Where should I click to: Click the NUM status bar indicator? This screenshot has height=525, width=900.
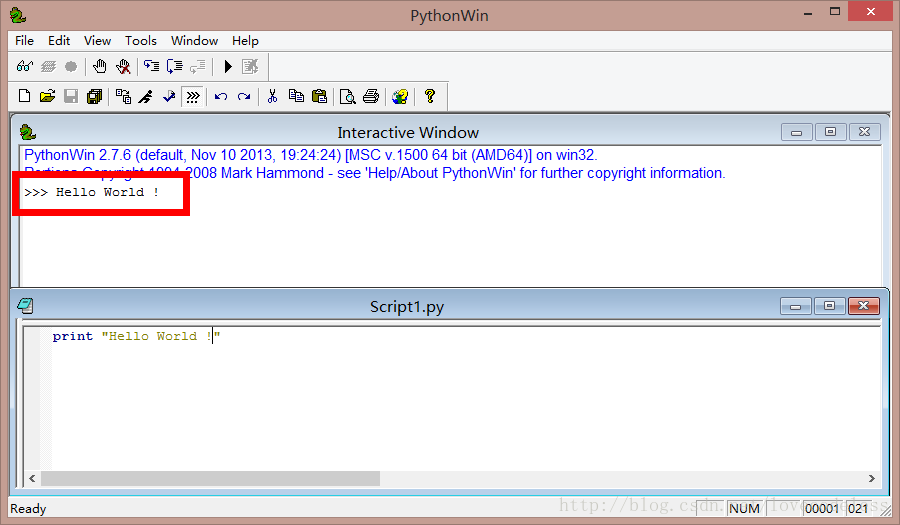pyautogui.click(x=744, y=508)
